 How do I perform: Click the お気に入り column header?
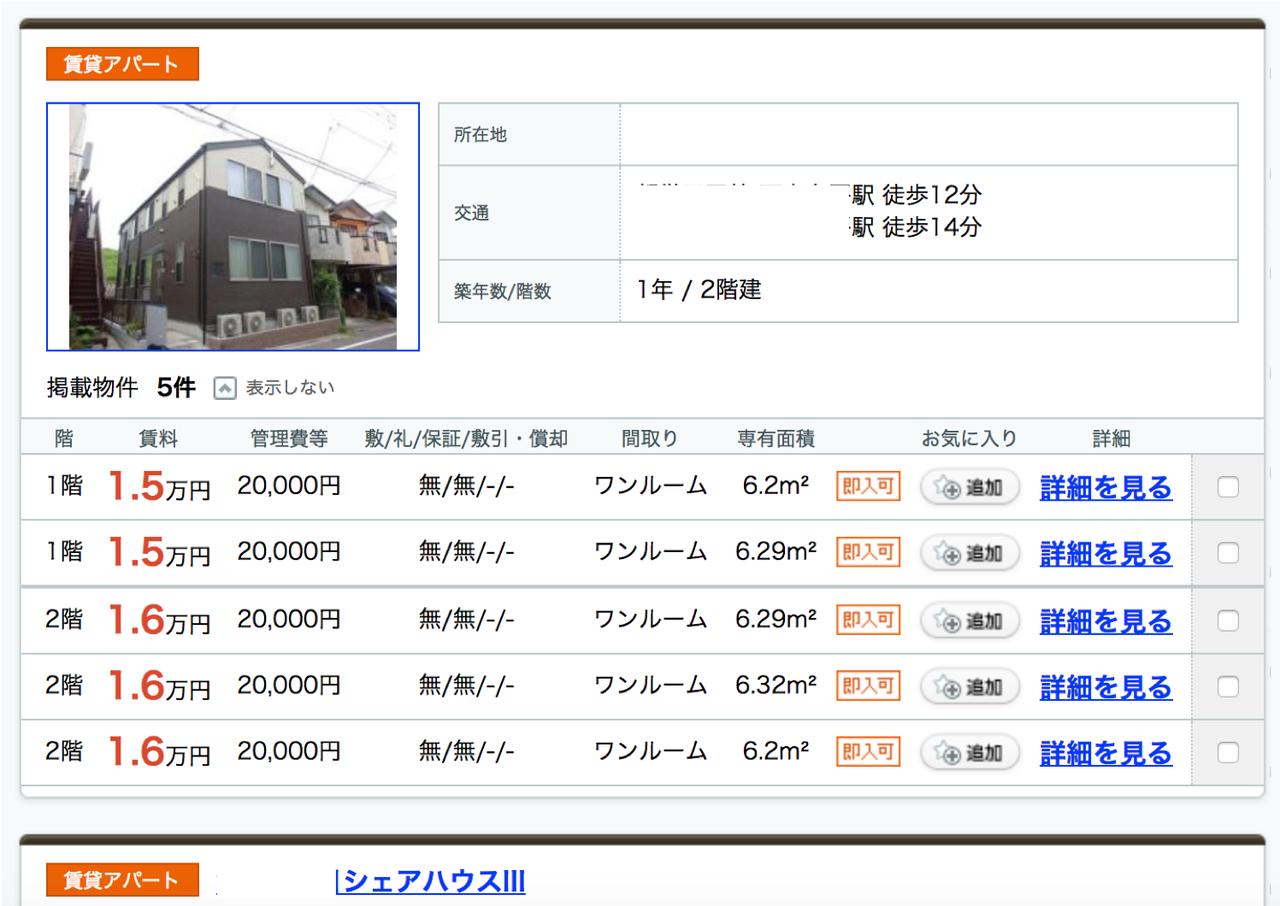[x=969, y=438]
